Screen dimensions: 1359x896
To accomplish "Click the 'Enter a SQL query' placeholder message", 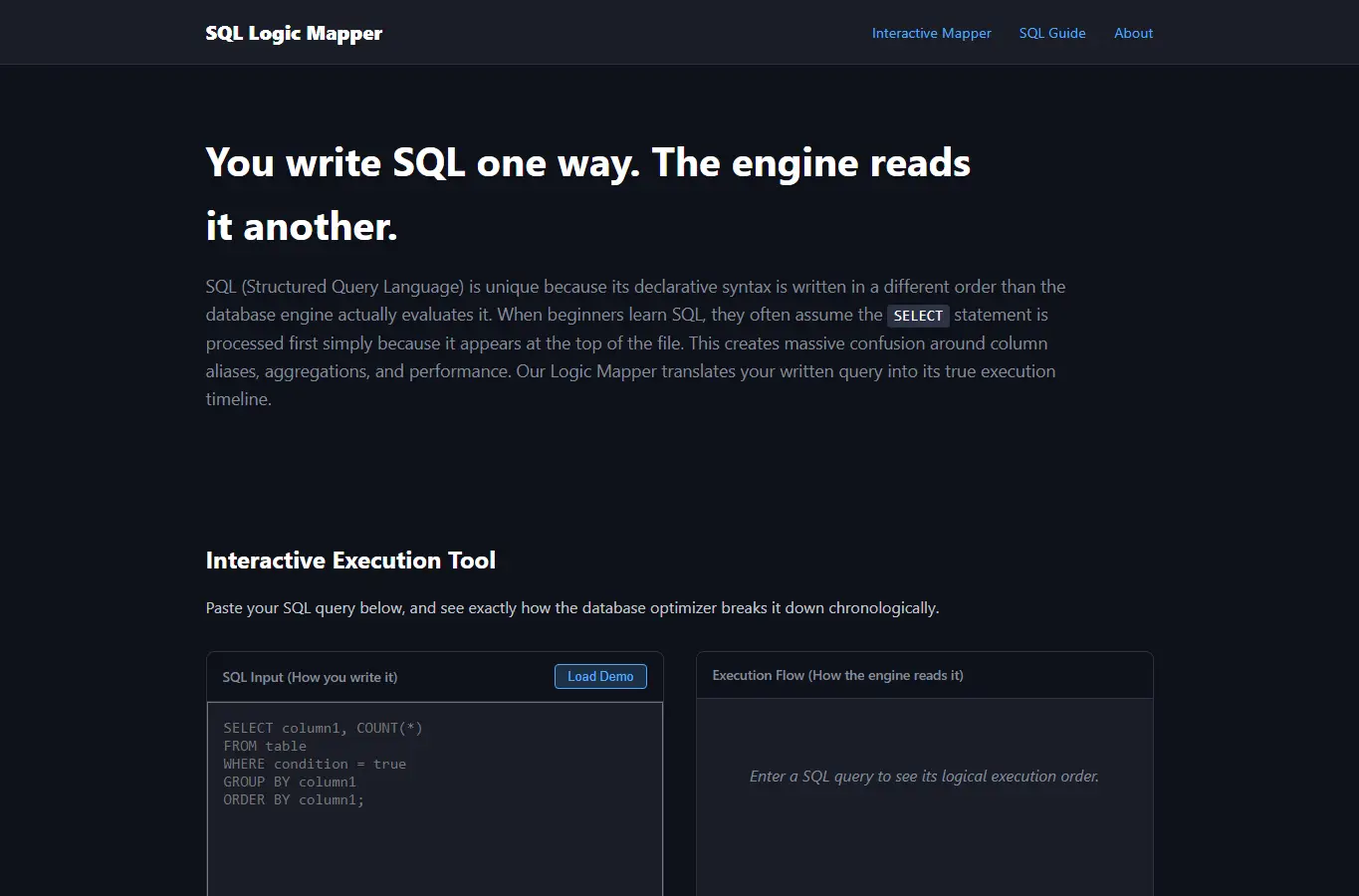I will (x=924, y=777).
